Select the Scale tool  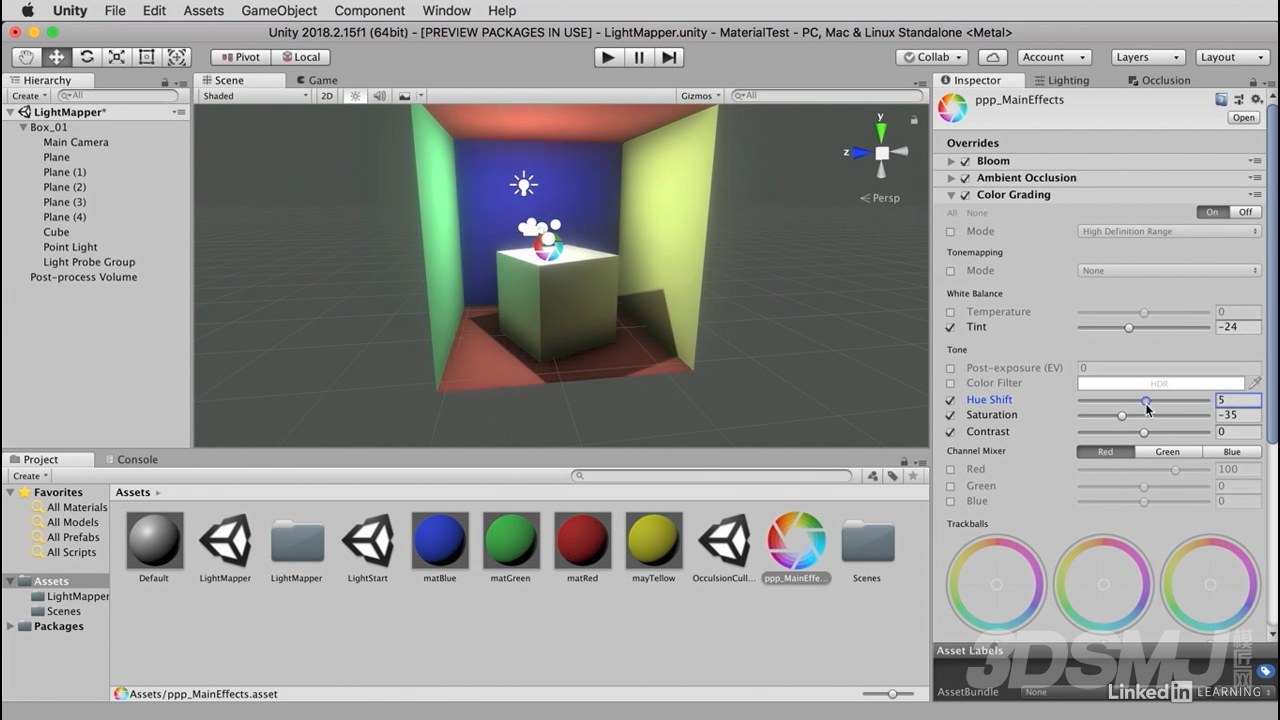click(117, 57)
